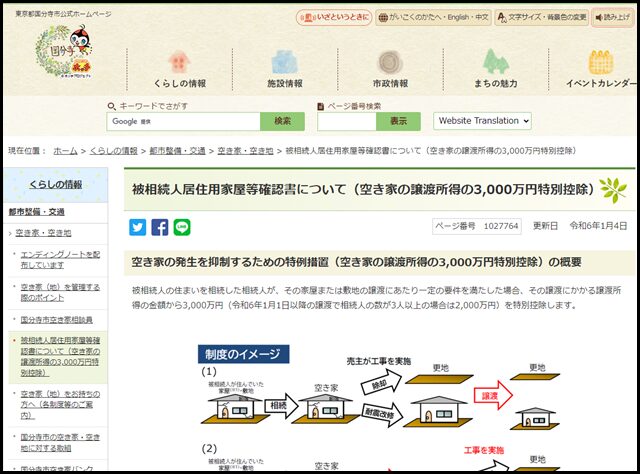Click the キーワードでさがす label
640x474 pixels.
[153, 106]
